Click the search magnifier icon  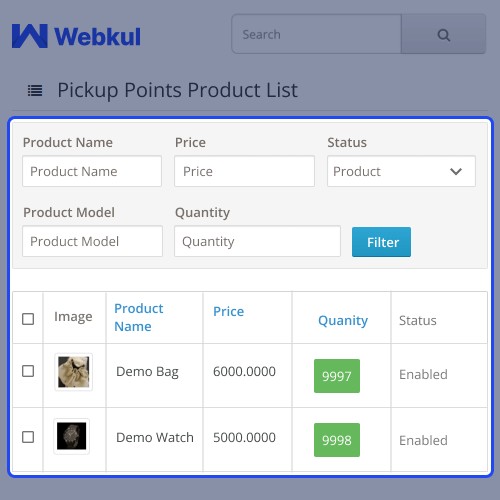pyautogui.click(x=443, y=35)
